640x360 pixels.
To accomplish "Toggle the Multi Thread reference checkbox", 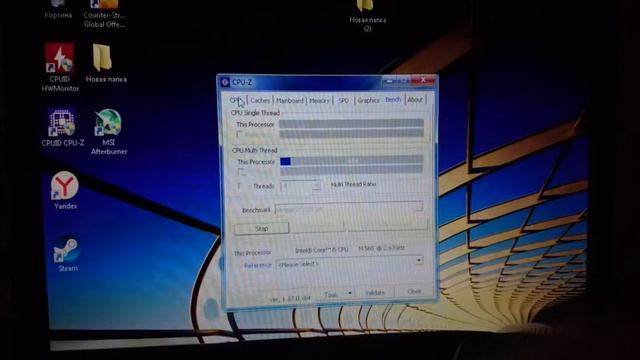I will [241, 172].
